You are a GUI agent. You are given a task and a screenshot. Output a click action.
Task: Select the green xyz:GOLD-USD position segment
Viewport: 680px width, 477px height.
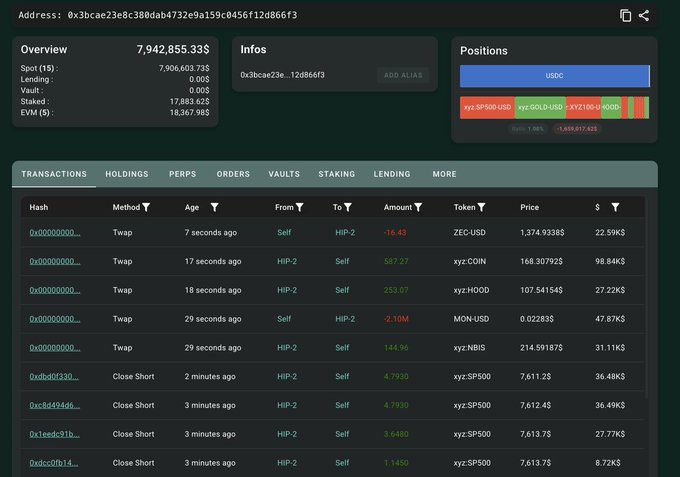[x=540, y=108]
